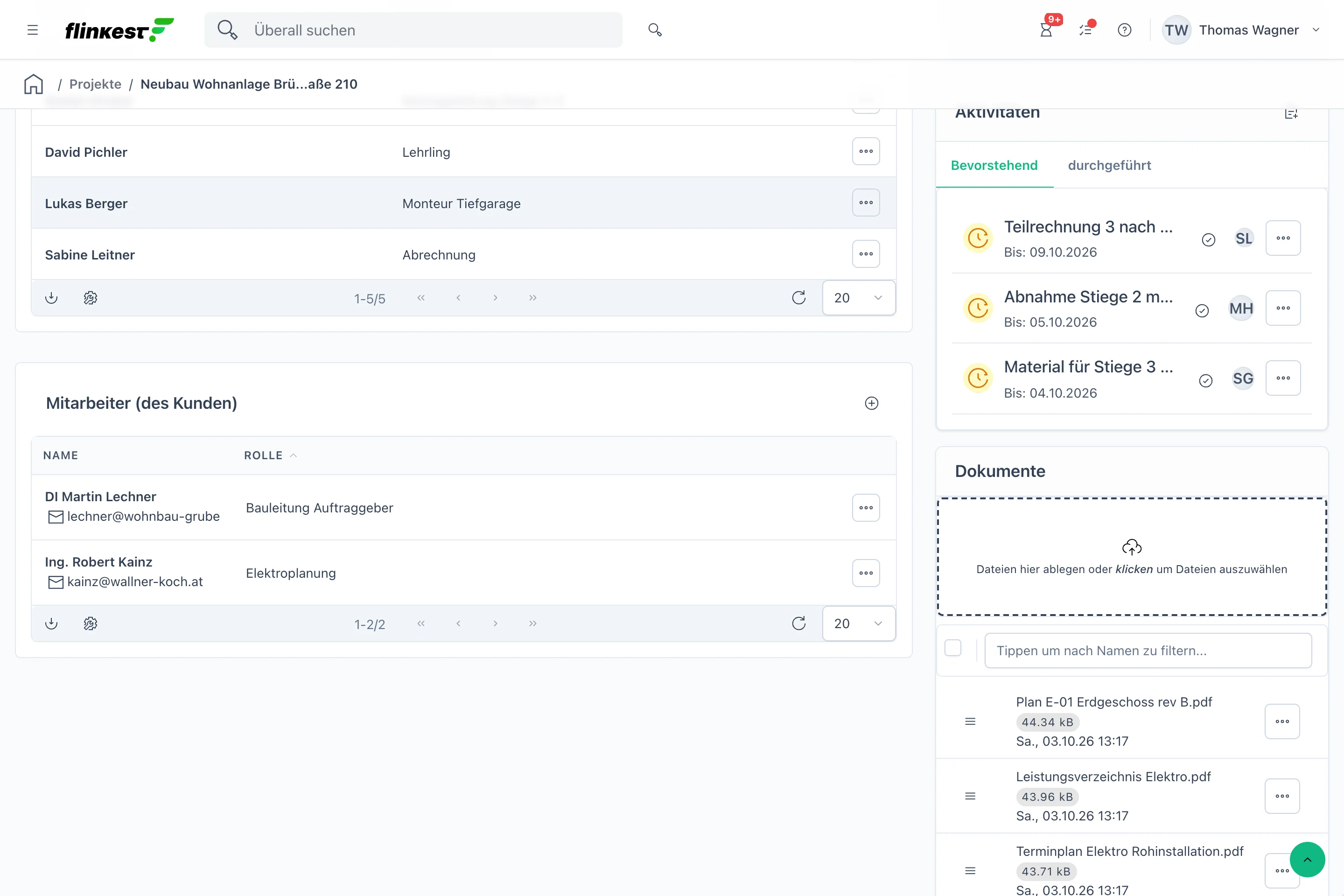This screenshot has width=1344, height=896.
Task: Mark Teilrechnung 3 activity as done
Action: coord(1209,239)
